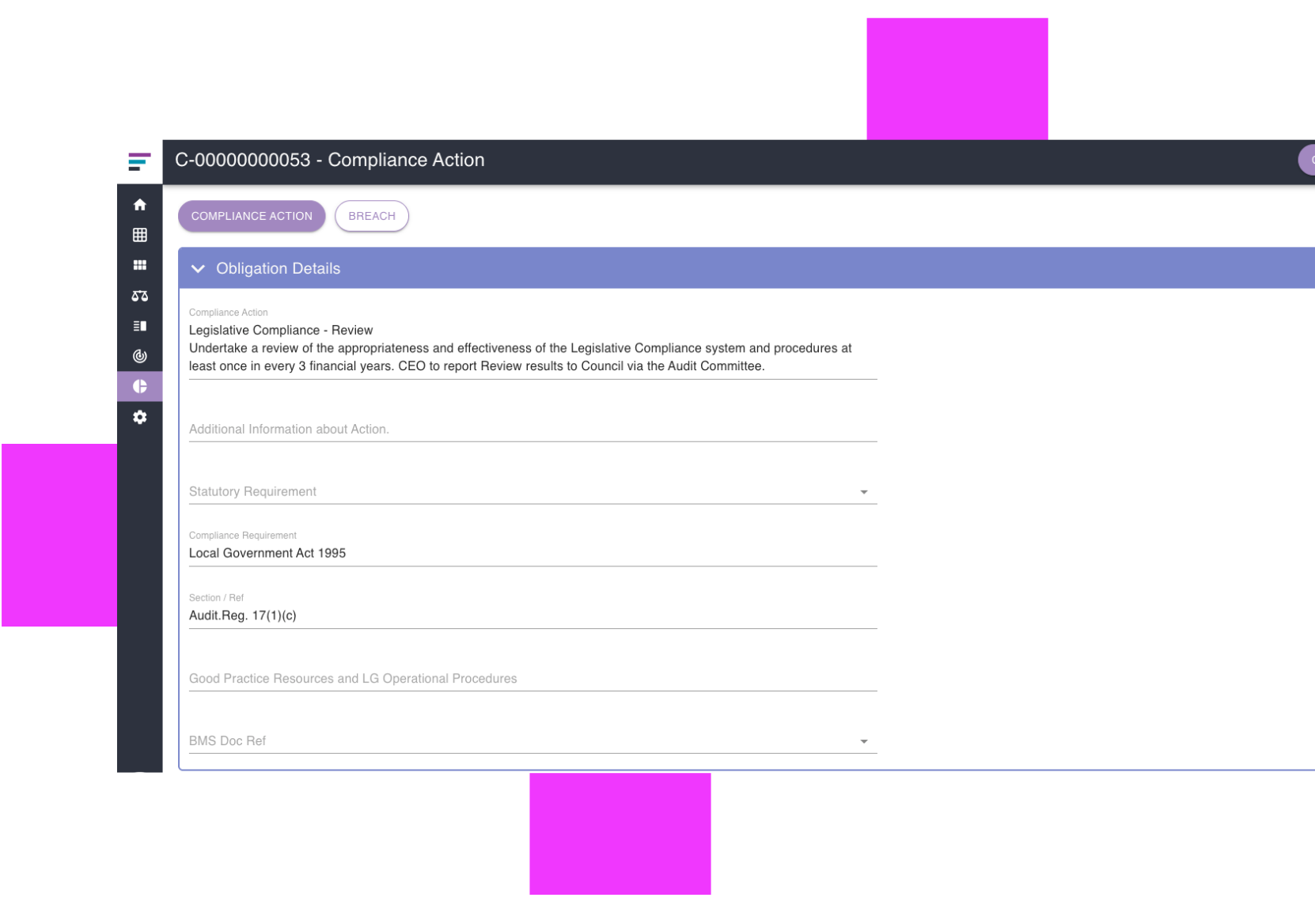Click the Compliance Action description text area
Viewport: 1315px width, 924px height.
click(x=532, y=348)
